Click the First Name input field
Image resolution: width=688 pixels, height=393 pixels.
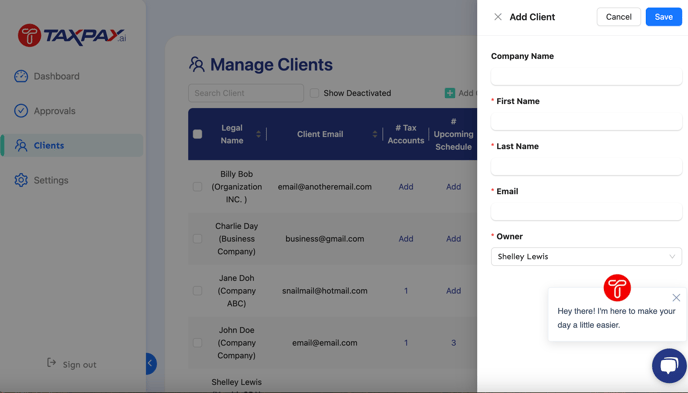click(x=586, y=121)
